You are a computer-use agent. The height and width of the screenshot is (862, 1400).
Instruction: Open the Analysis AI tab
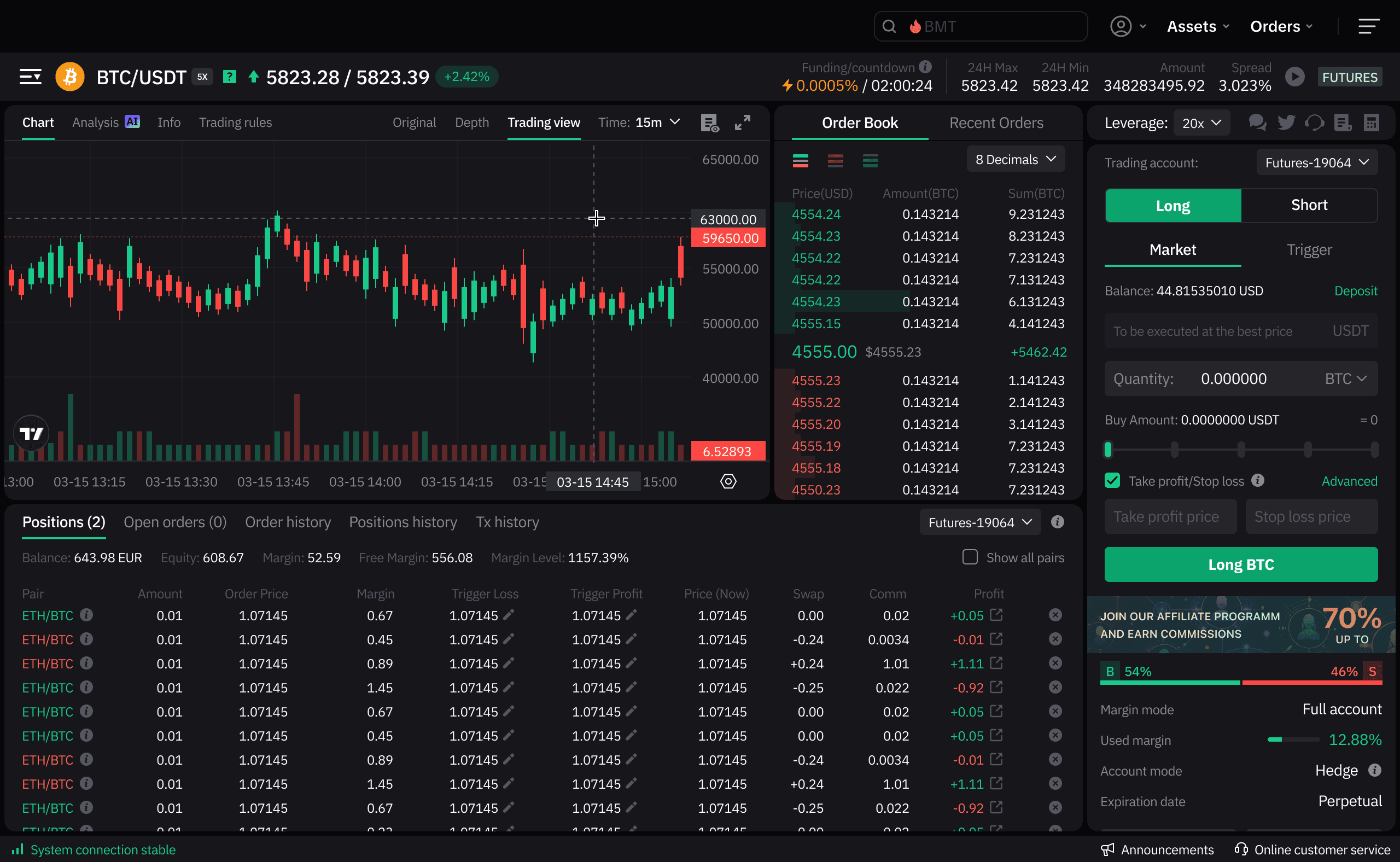coord(106,123)
